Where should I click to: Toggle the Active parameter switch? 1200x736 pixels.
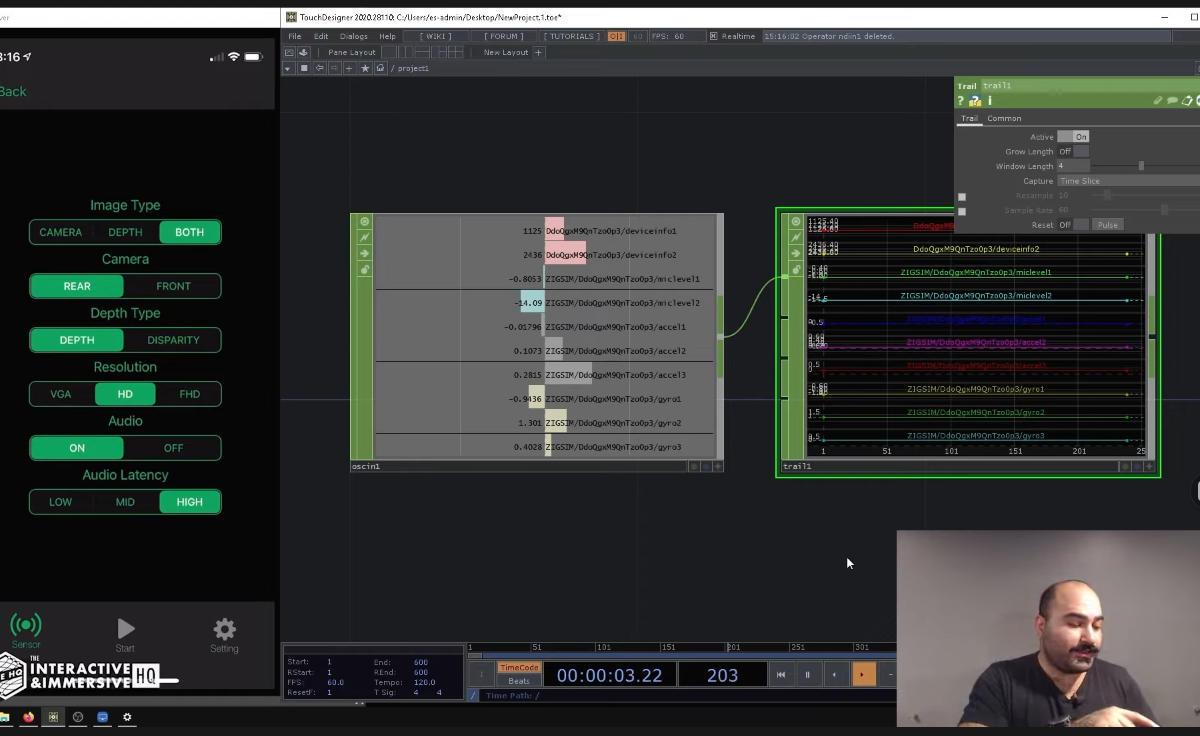pos(1073,137)
